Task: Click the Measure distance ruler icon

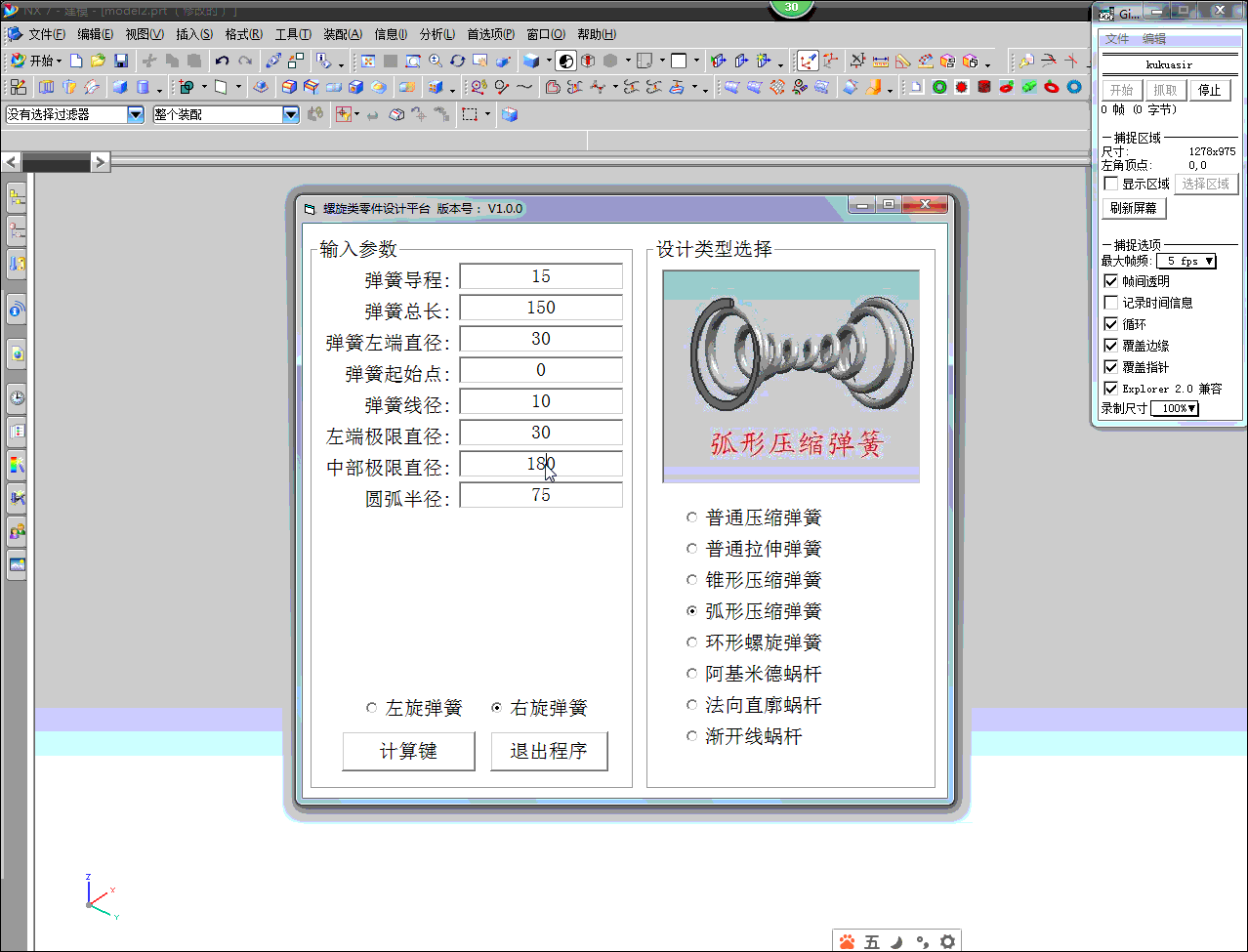Action: point(881,61)
